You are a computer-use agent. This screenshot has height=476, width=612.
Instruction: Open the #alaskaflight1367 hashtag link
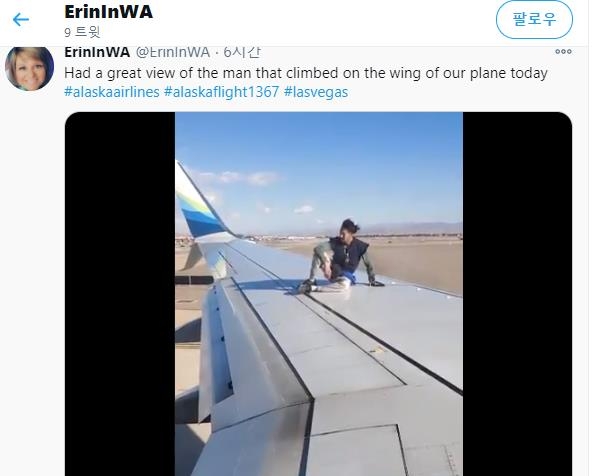click(221, 92)
